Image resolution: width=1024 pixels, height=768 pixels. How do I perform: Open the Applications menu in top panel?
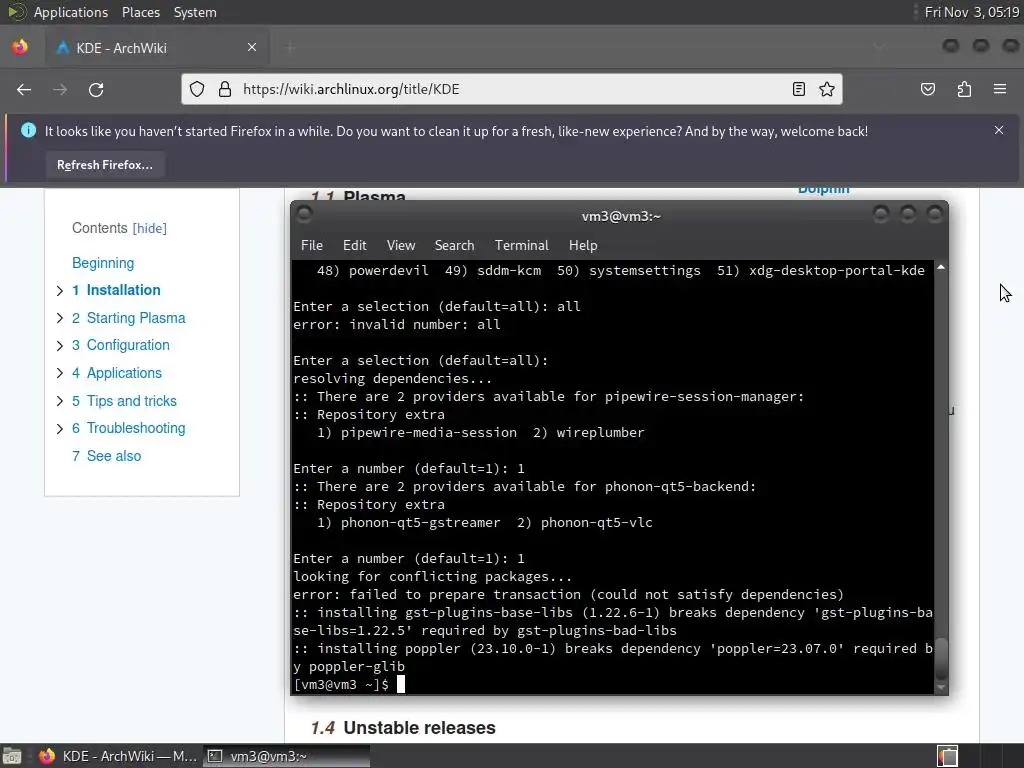click(x=71, y=12)
